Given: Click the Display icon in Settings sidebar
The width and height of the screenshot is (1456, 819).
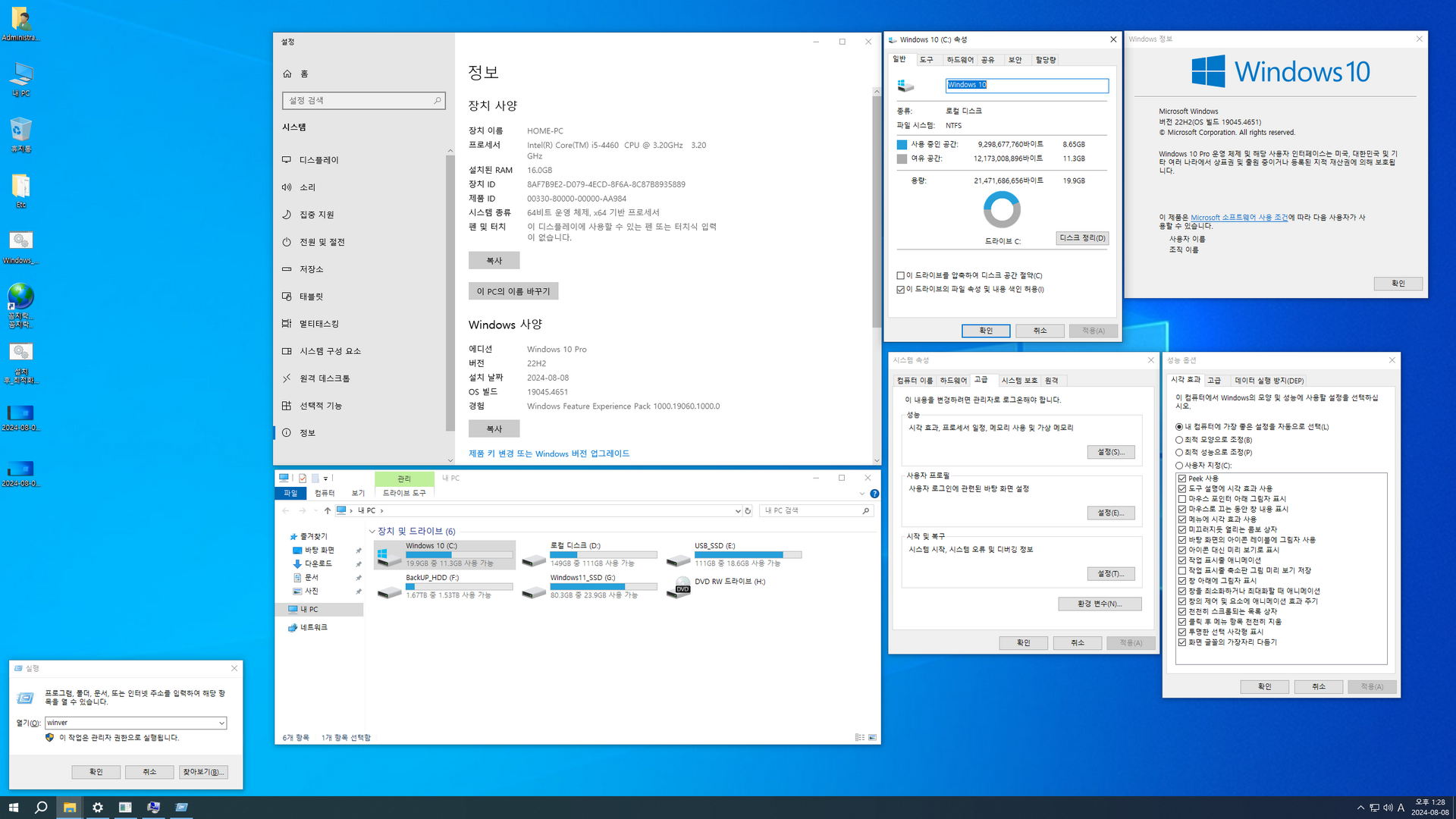Looking at the screenshot, I should pos(287,160).
